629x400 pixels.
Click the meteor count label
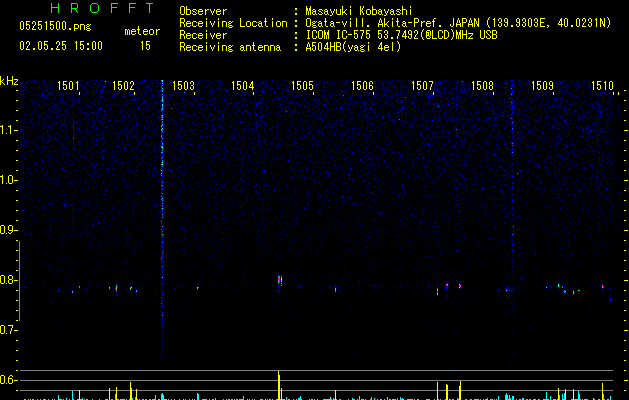(x=142, y=31)
